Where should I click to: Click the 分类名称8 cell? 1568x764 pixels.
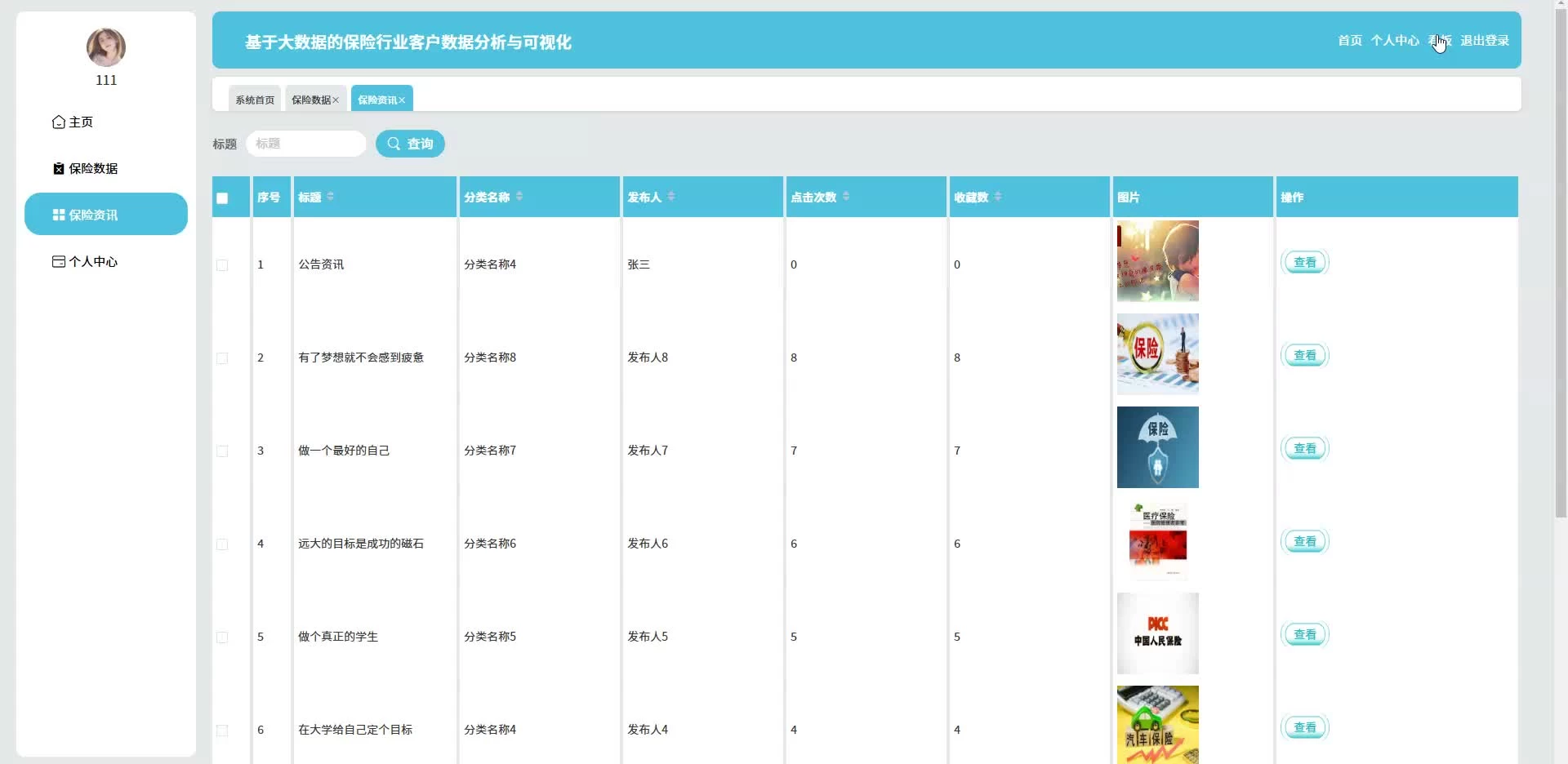tap(490, 358)
